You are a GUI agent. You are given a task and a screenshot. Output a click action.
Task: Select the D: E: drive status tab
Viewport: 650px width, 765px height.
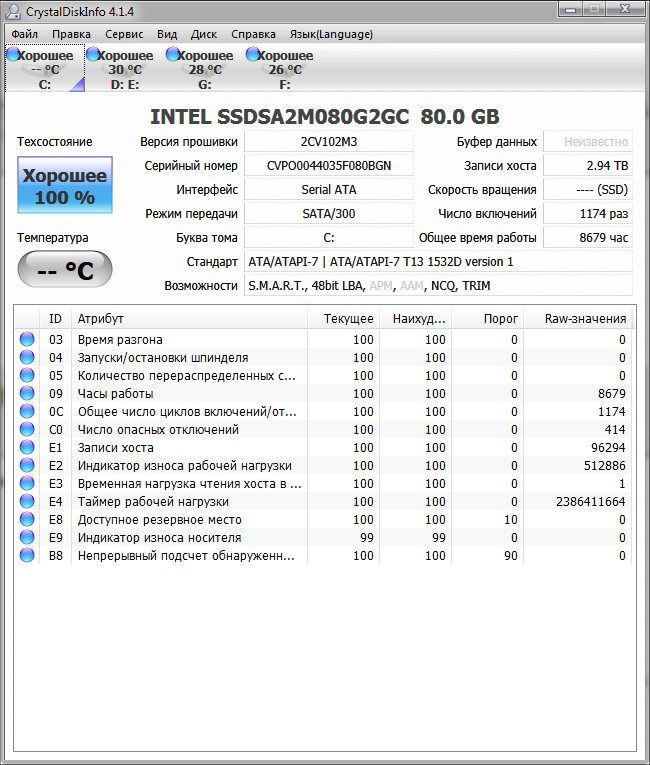(x=125, y=68)
